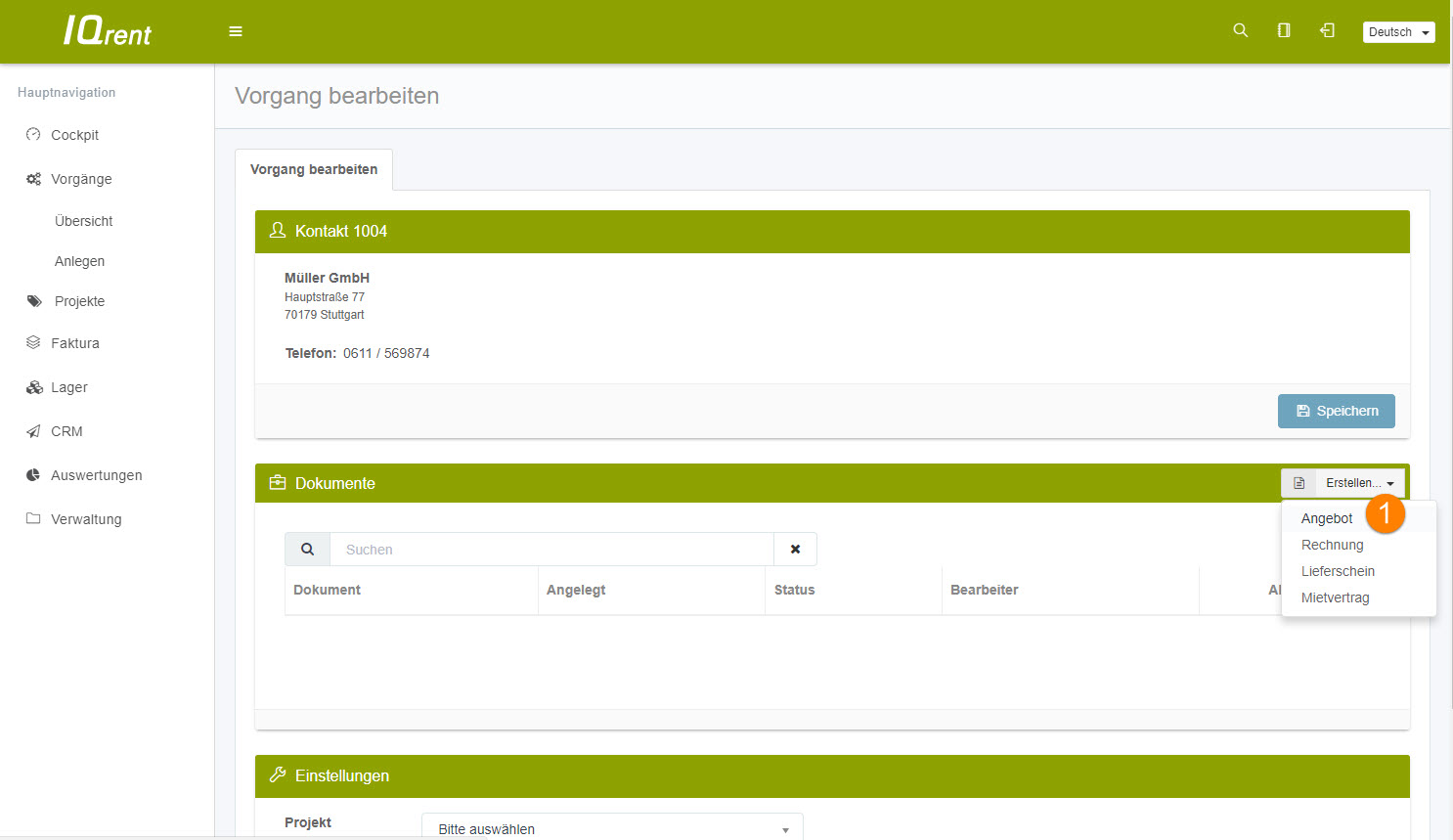
Task: Go to Übersicht under Vorgänge
Action: coord(83,221)
